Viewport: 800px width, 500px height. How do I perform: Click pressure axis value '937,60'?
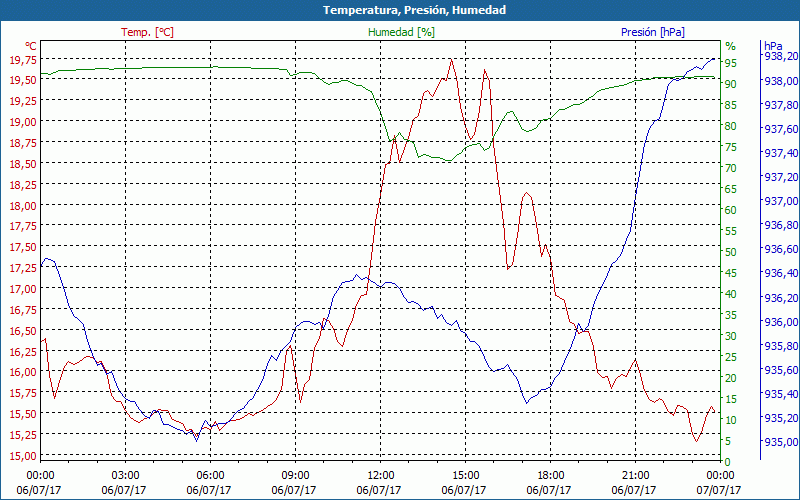(x=781, y=129)
